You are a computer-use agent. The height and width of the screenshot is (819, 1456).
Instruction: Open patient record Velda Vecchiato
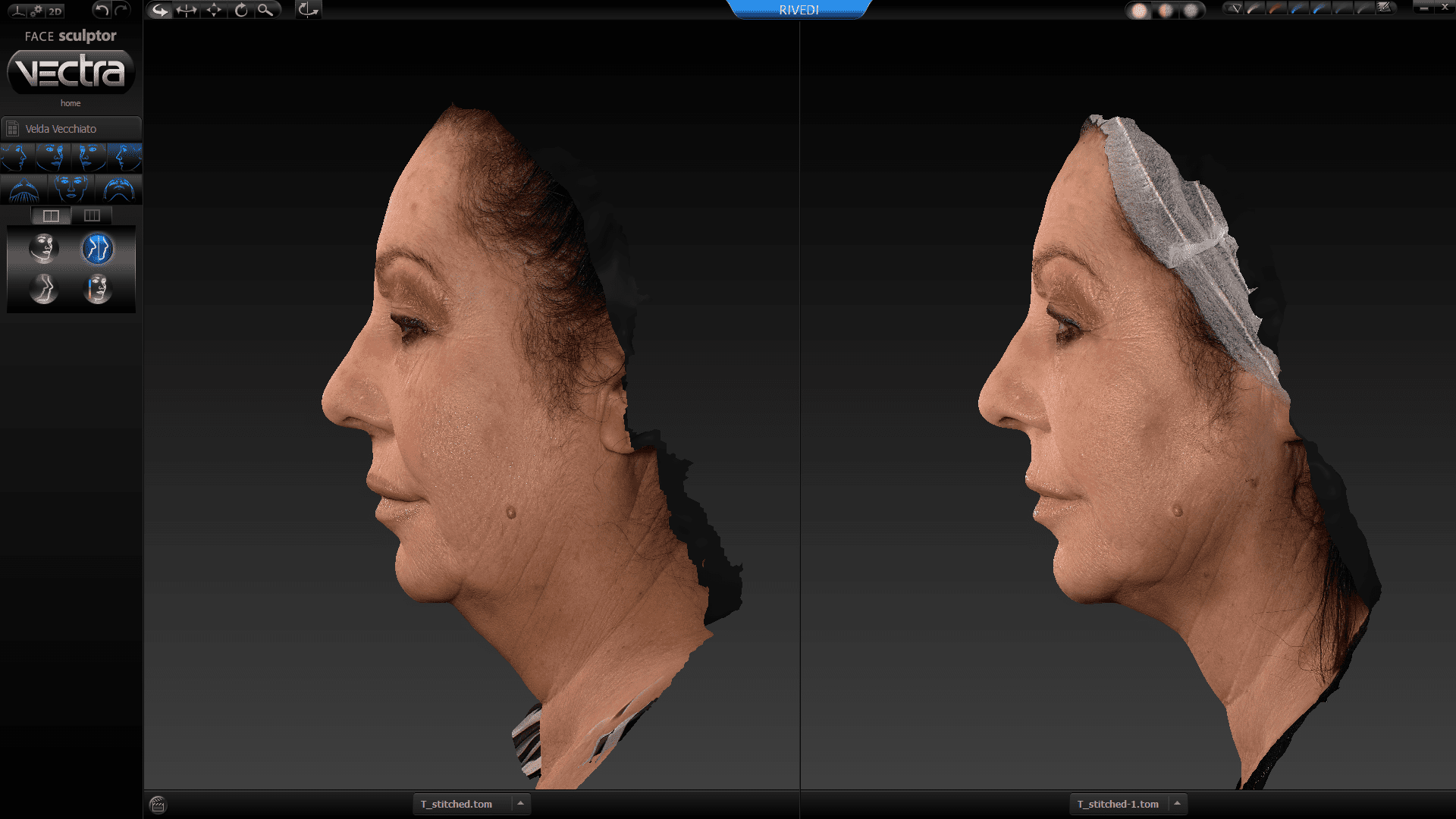click(71, 129)
